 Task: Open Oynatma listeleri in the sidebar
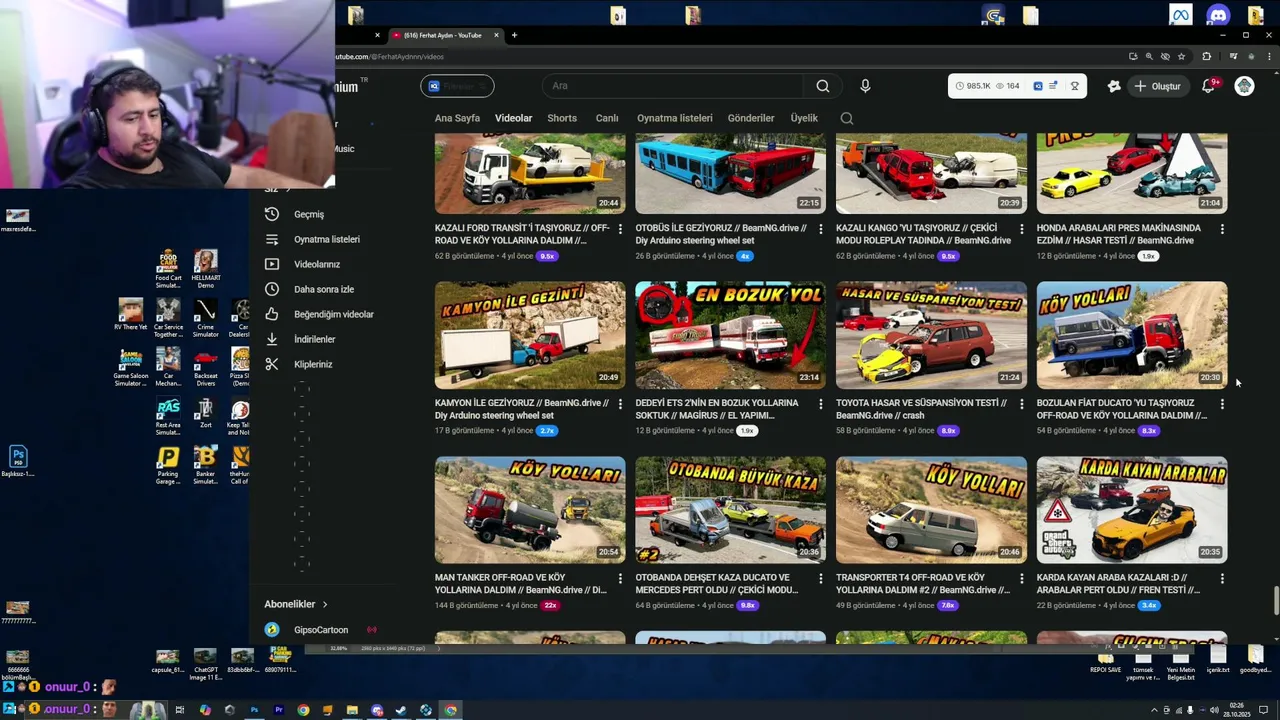pyautogui.click(x=326, y=239)
